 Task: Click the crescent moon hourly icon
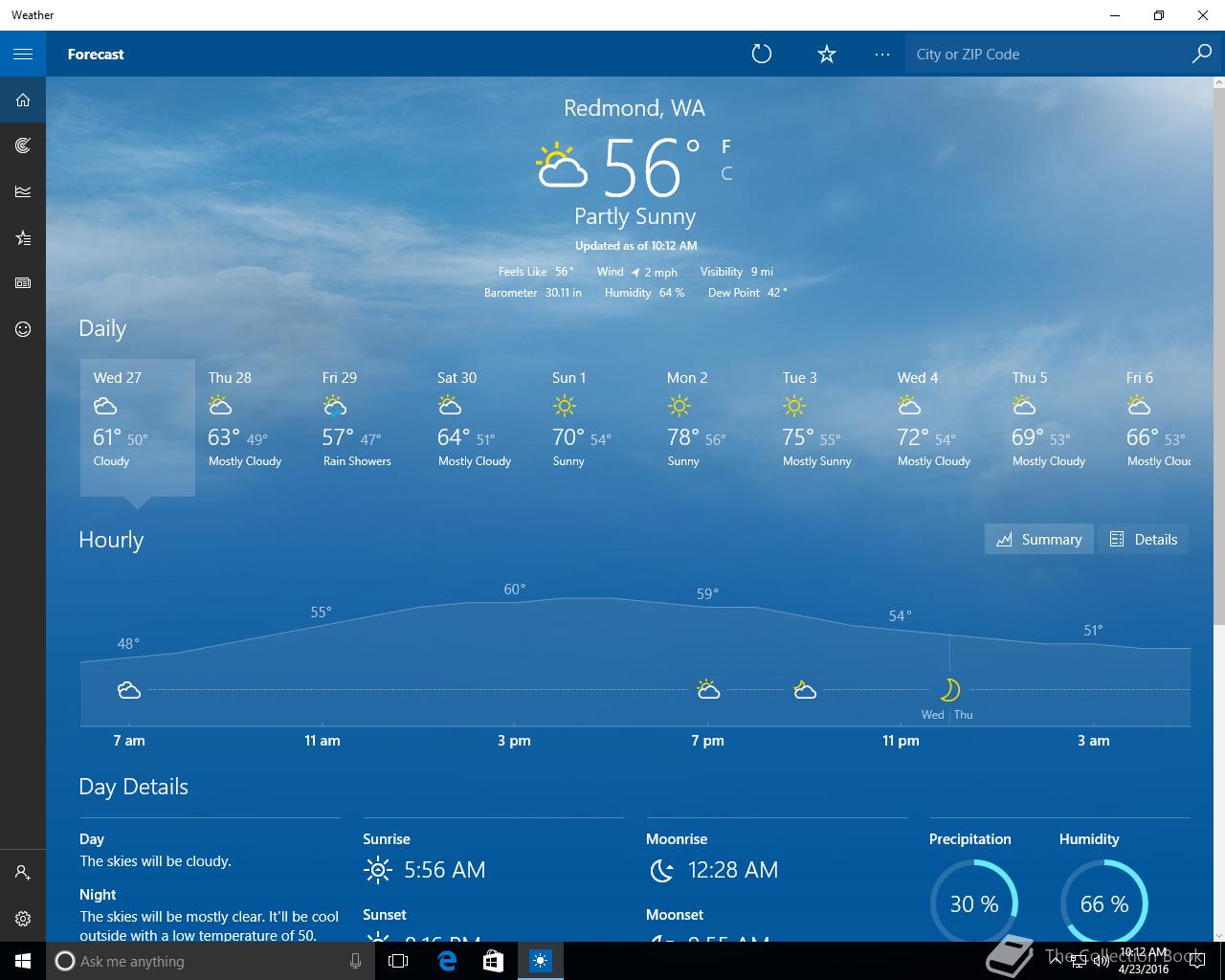(949, 689)
